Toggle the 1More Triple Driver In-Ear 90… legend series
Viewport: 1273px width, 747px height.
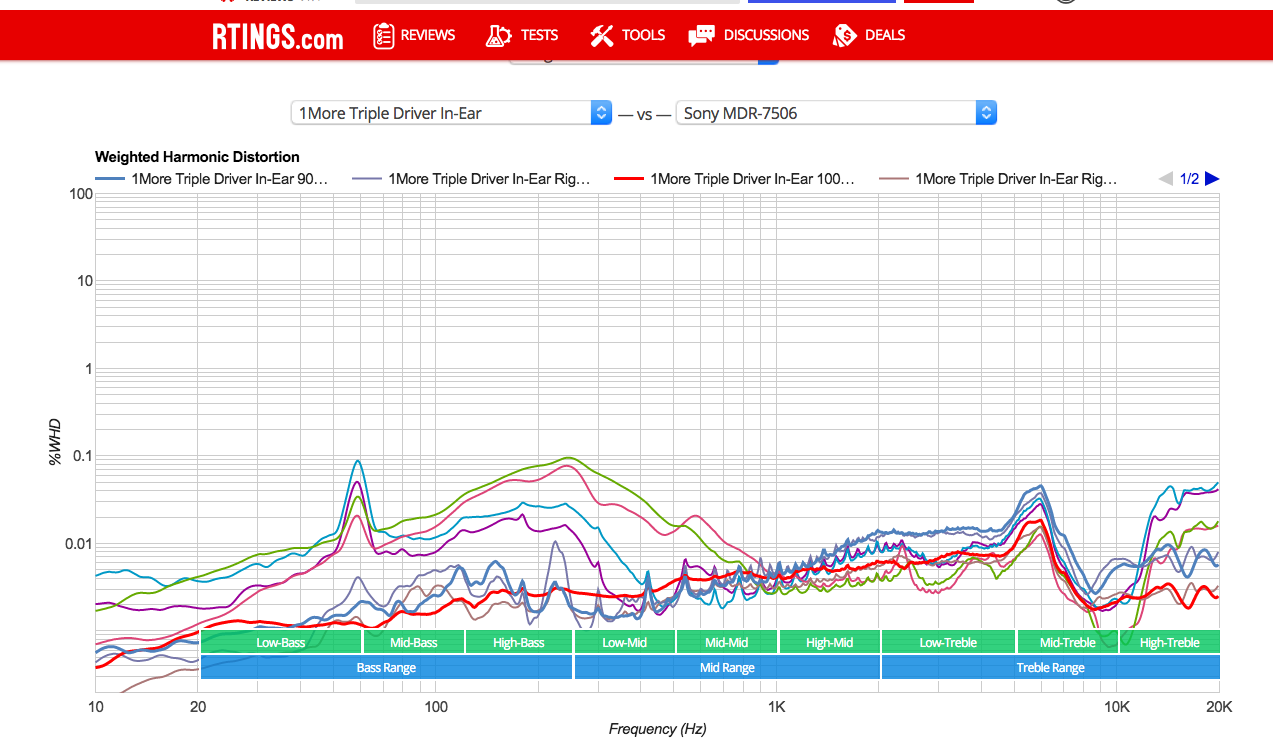[x=211, y=179]
